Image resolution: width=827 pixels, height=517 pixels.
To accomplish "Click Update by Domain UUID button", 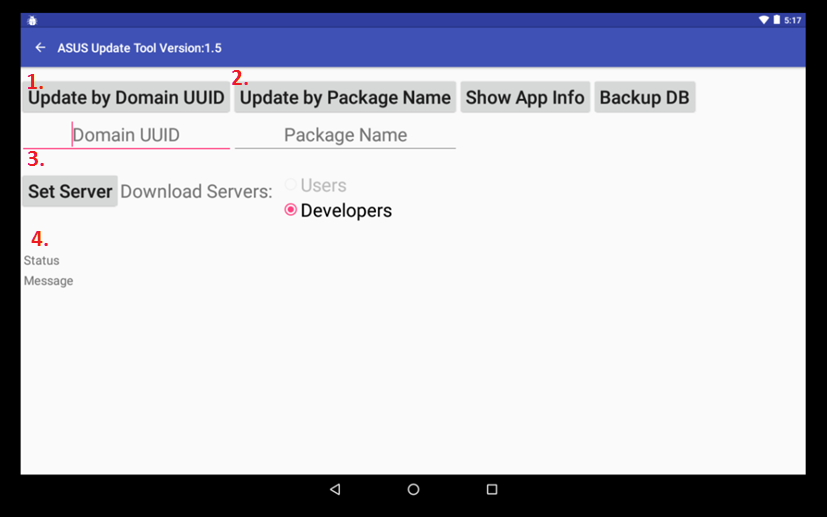I will tap(126, 97).
